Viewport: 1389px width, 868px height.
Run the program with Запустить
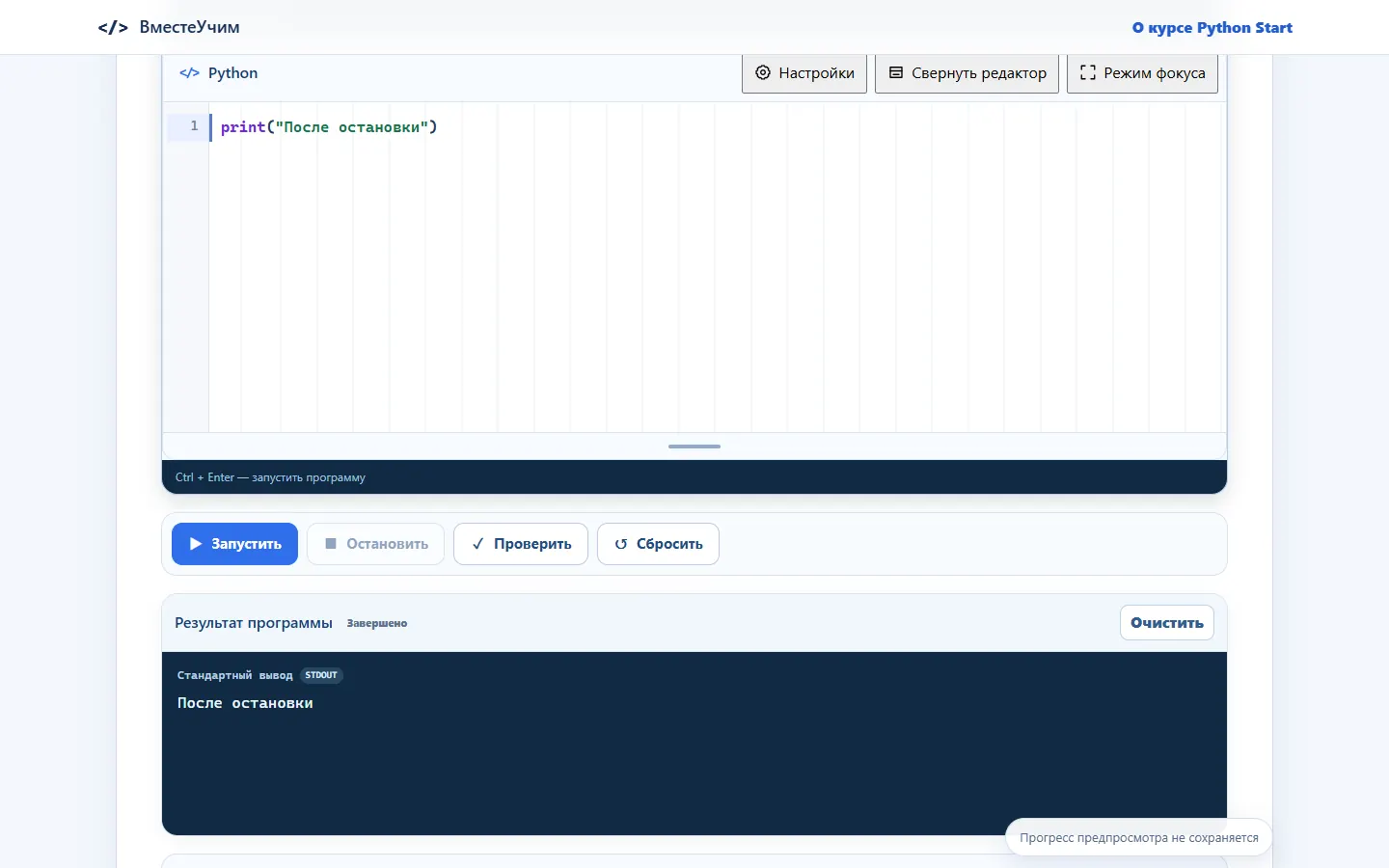(234, 544)
